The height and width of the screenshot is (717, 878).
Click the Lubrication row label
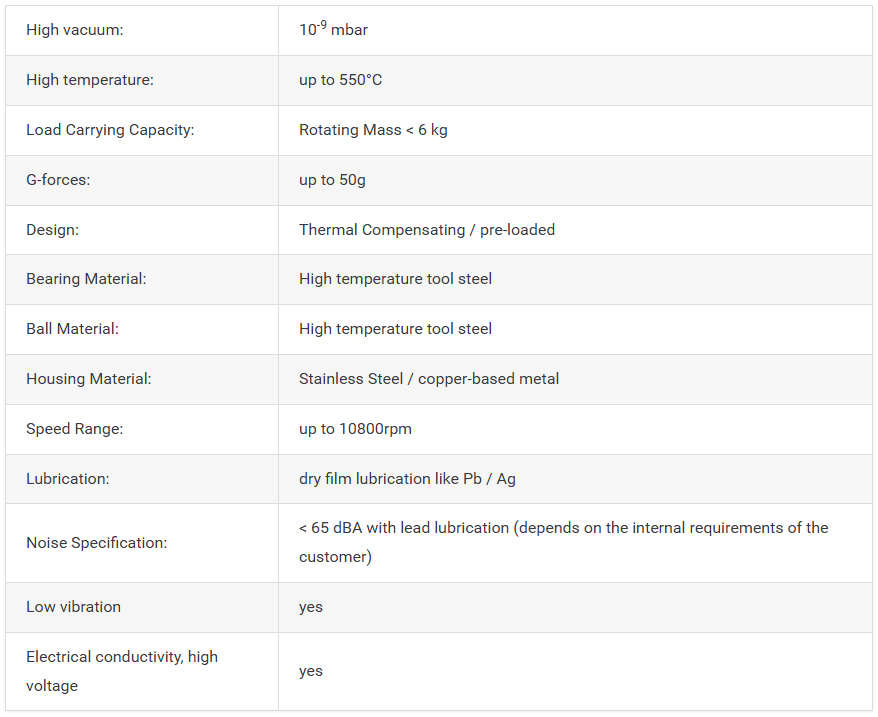coord(68,479)
